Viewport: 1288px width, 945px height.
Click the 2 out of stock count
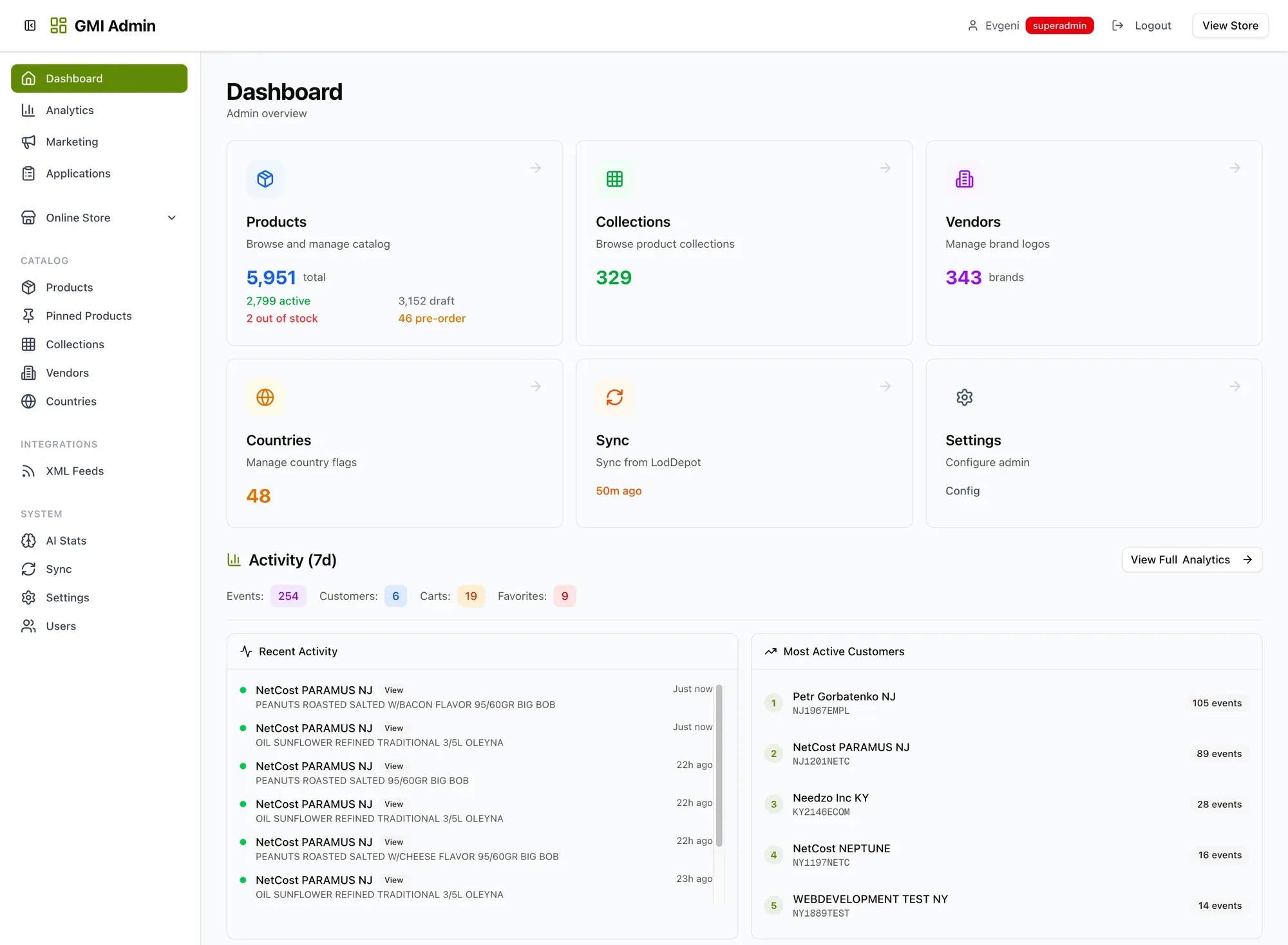(x=282, y=319)
